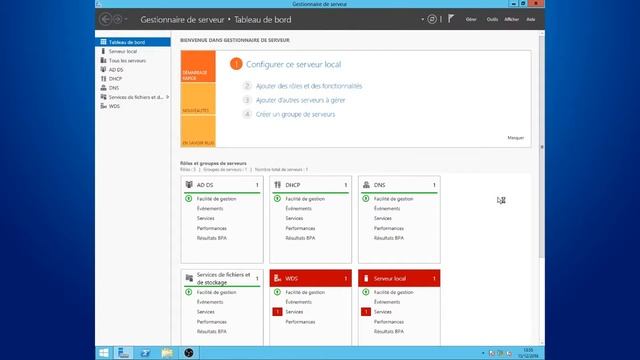Open the Windows Start button

pos(104,353)
